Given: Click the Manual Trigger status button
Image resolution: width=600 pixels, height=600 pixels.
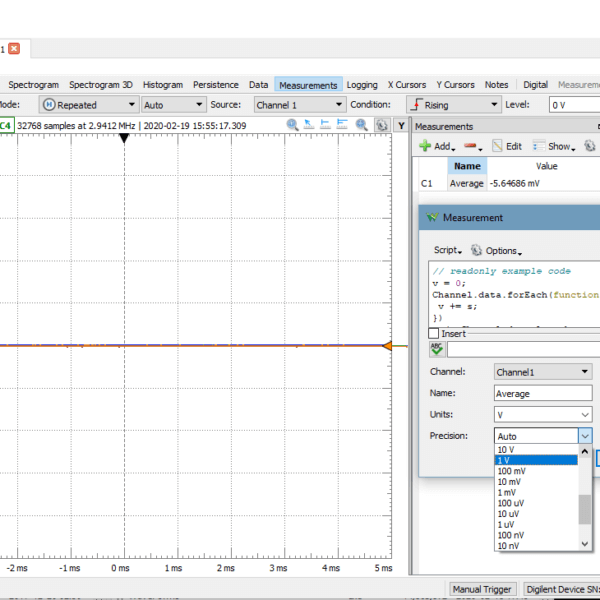Looking at the screenshot, I should click(482, 589).
